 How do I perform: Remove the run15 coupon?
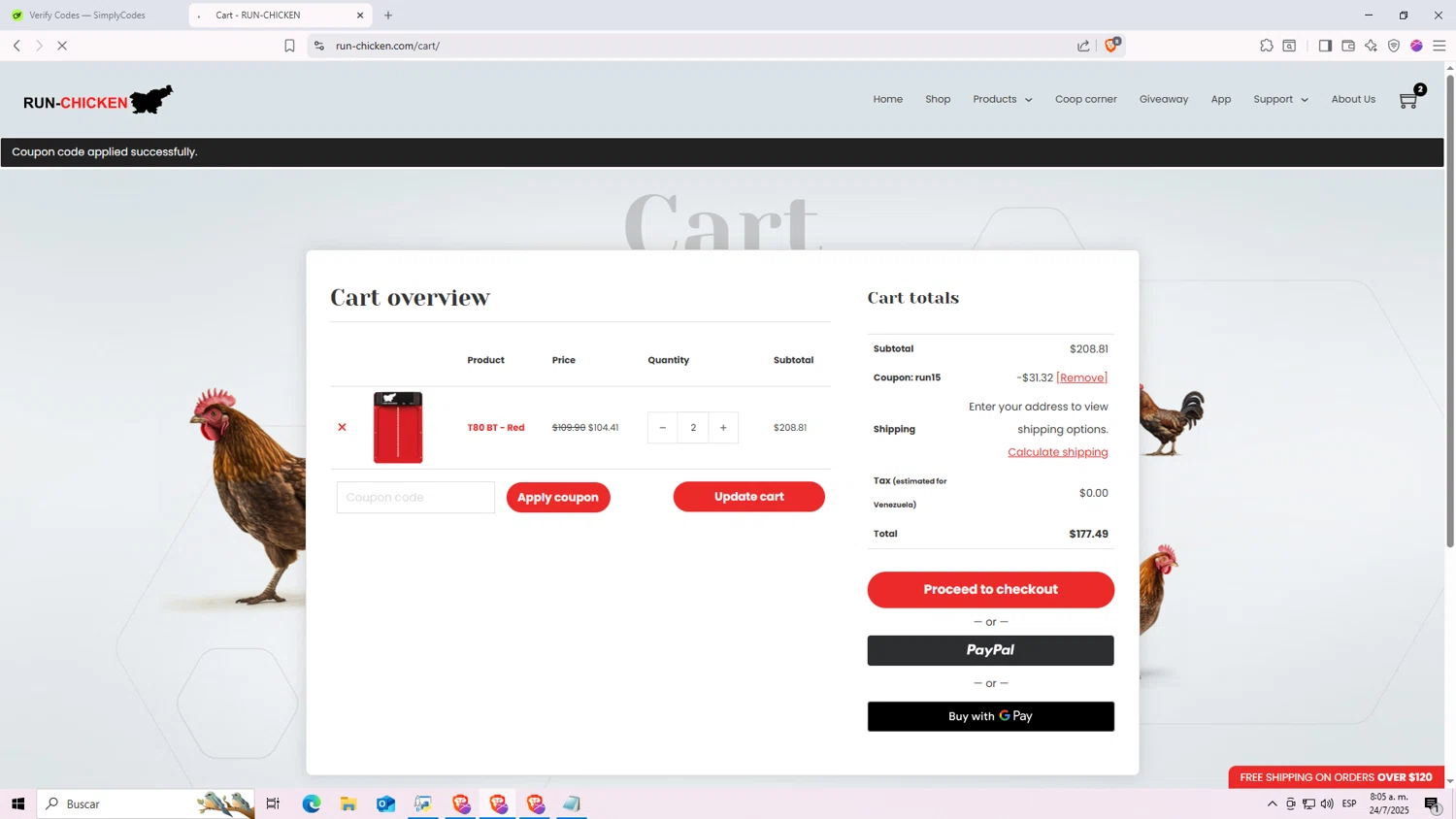coord(1081,377)
